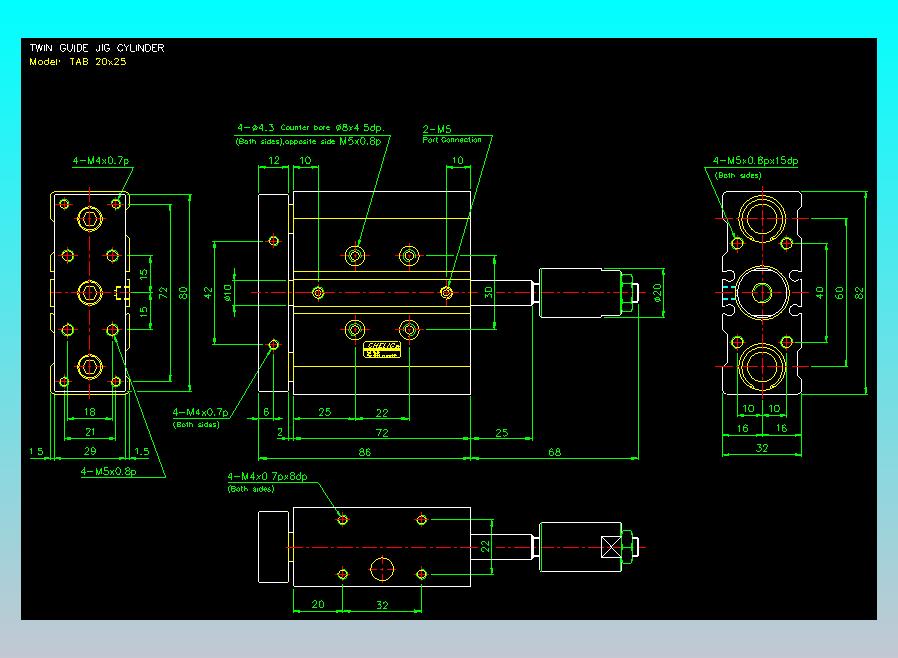Click the "TWIN GUIDE JIG CYLINDER" title text
The height and width of the screenshot is (658, 898).
[97, 48]
